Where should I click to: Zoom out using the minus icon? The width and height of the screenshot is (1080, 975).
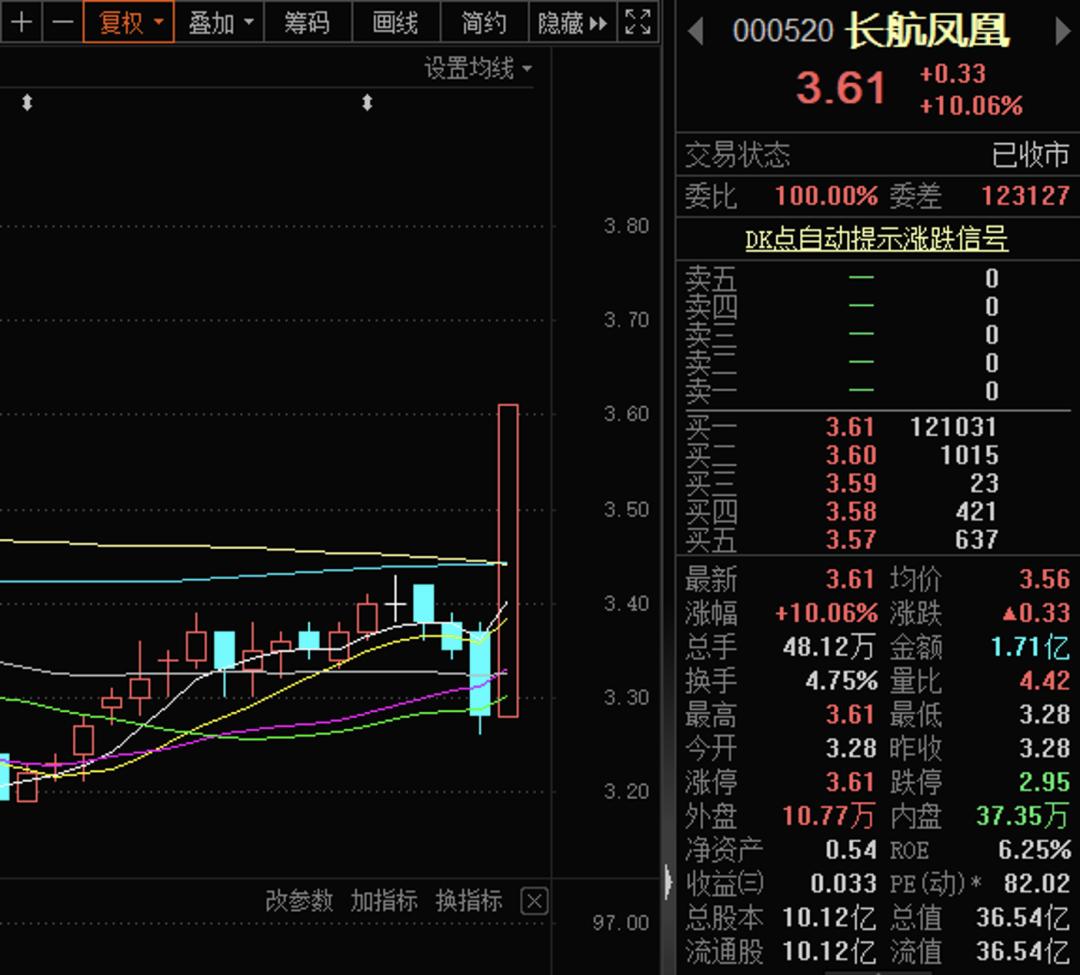pos(62,22)
